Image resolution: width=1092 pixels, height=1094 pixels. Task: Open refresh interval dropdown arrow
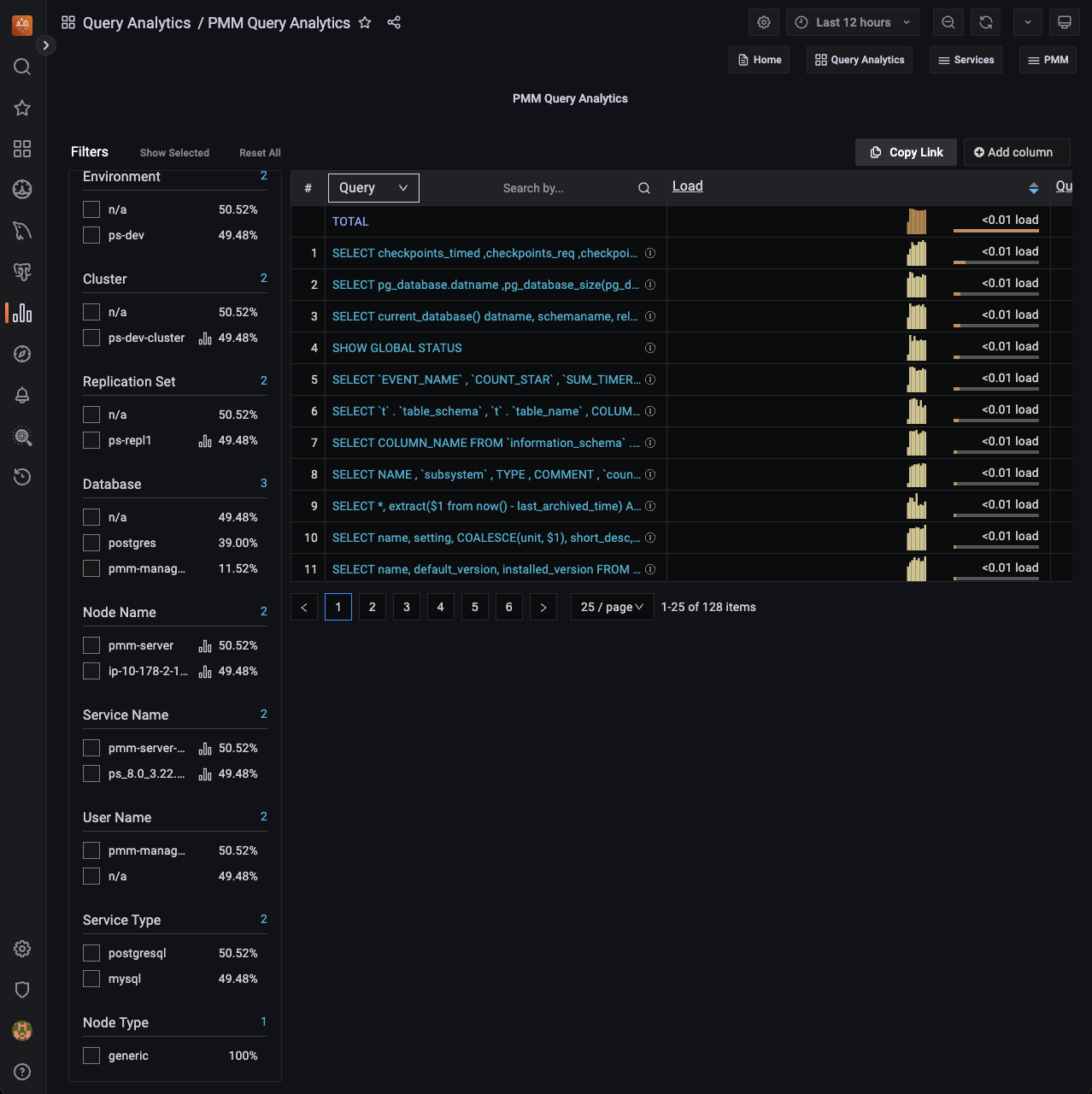point(1028,22)
